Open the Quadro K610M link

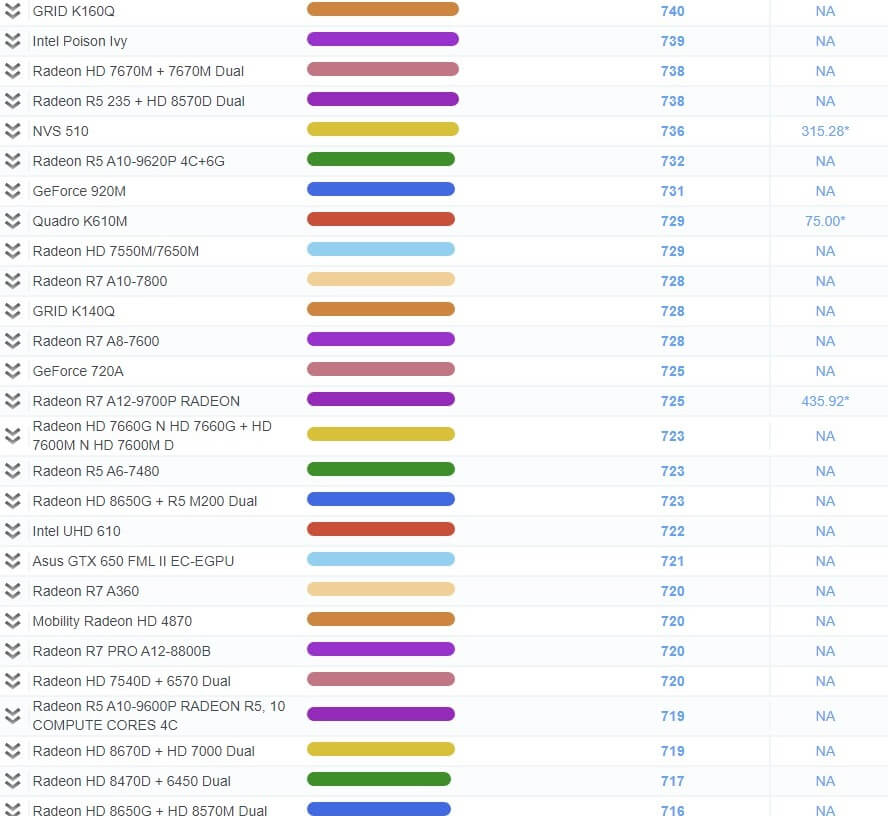80,221
